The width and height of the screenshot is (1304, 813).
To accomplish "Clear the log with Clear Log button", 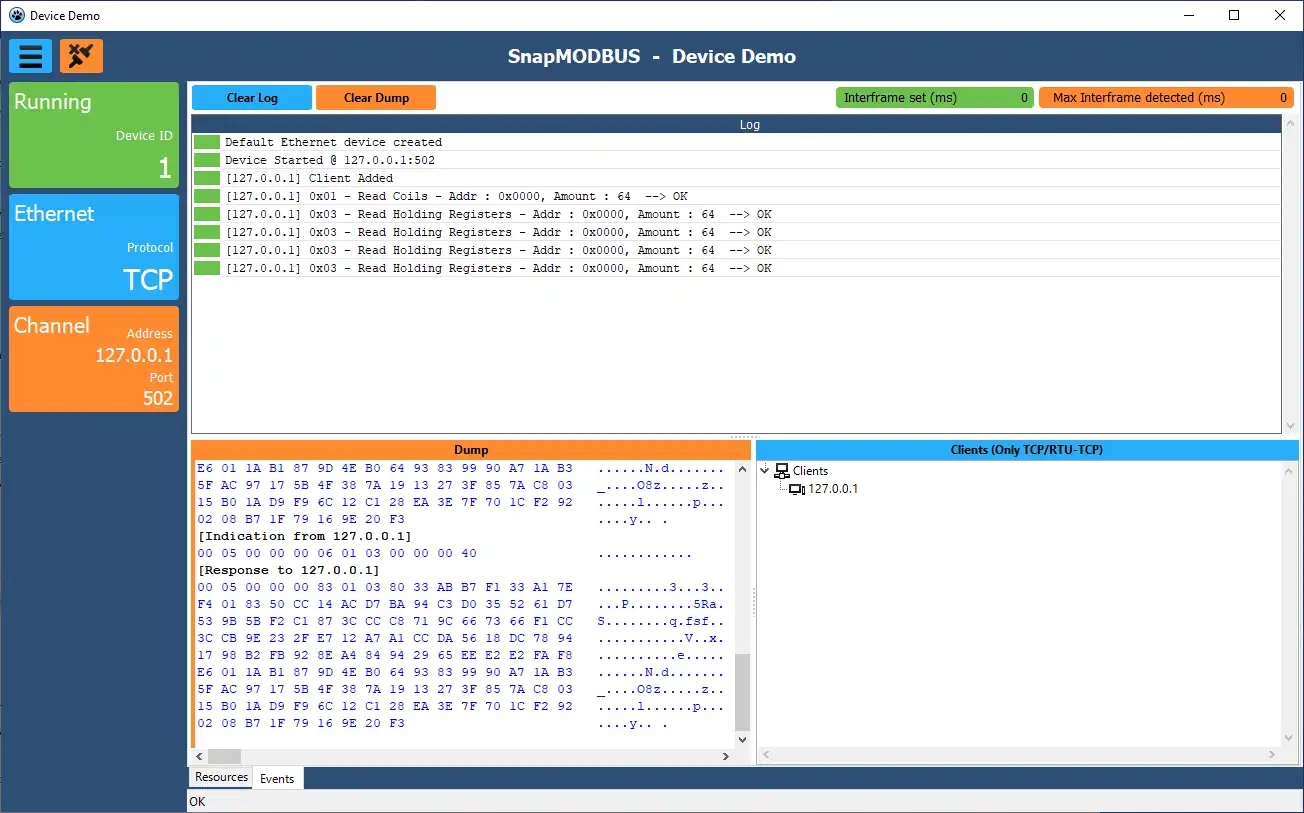I will point(252,98).
